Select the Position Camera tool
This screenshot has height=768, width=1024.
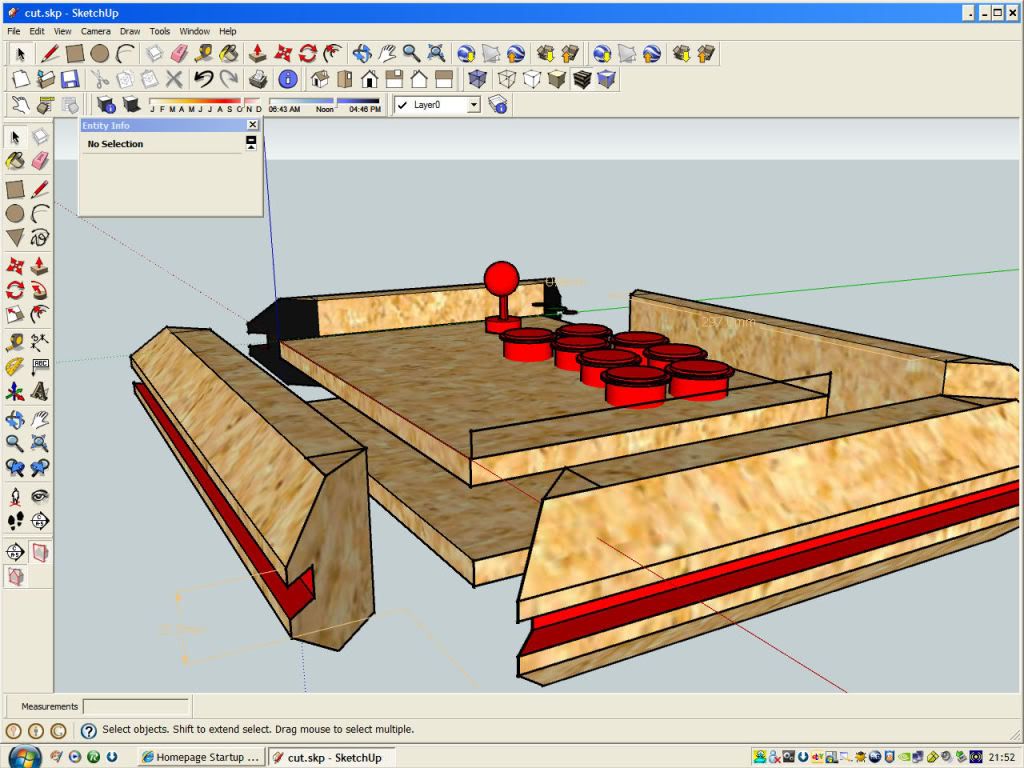click(x=15, y=496)
